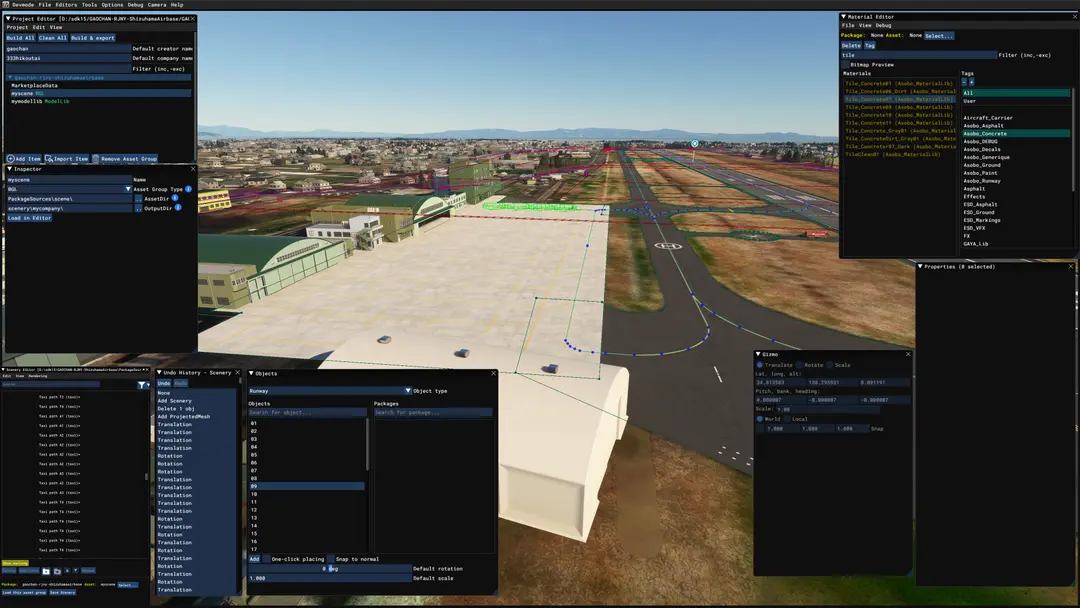The image size is (1080, 608).
Task: Collapse the Inspector panel
Action: [x=9, y=169]
